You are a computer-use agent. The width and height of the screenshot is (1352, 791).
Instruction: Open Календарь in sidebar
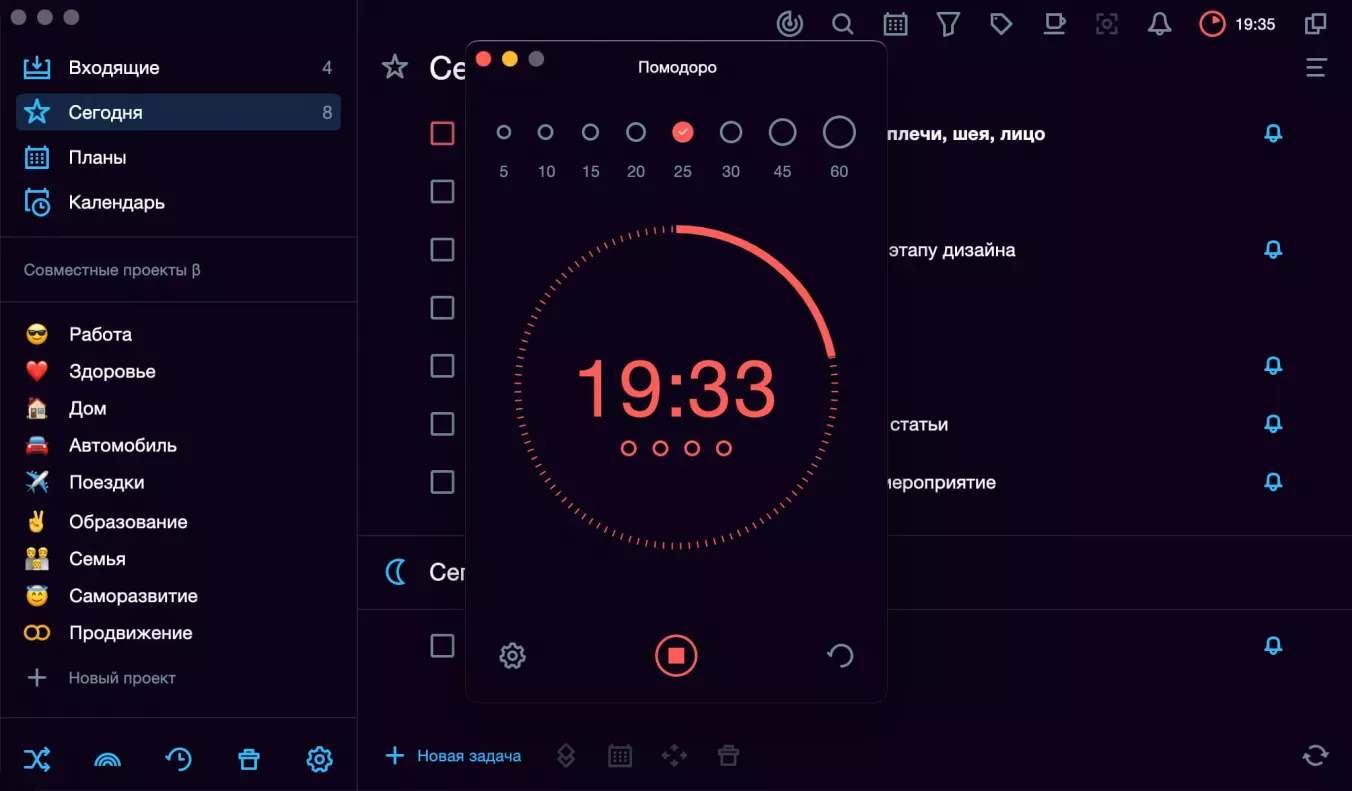coord(178,202)
